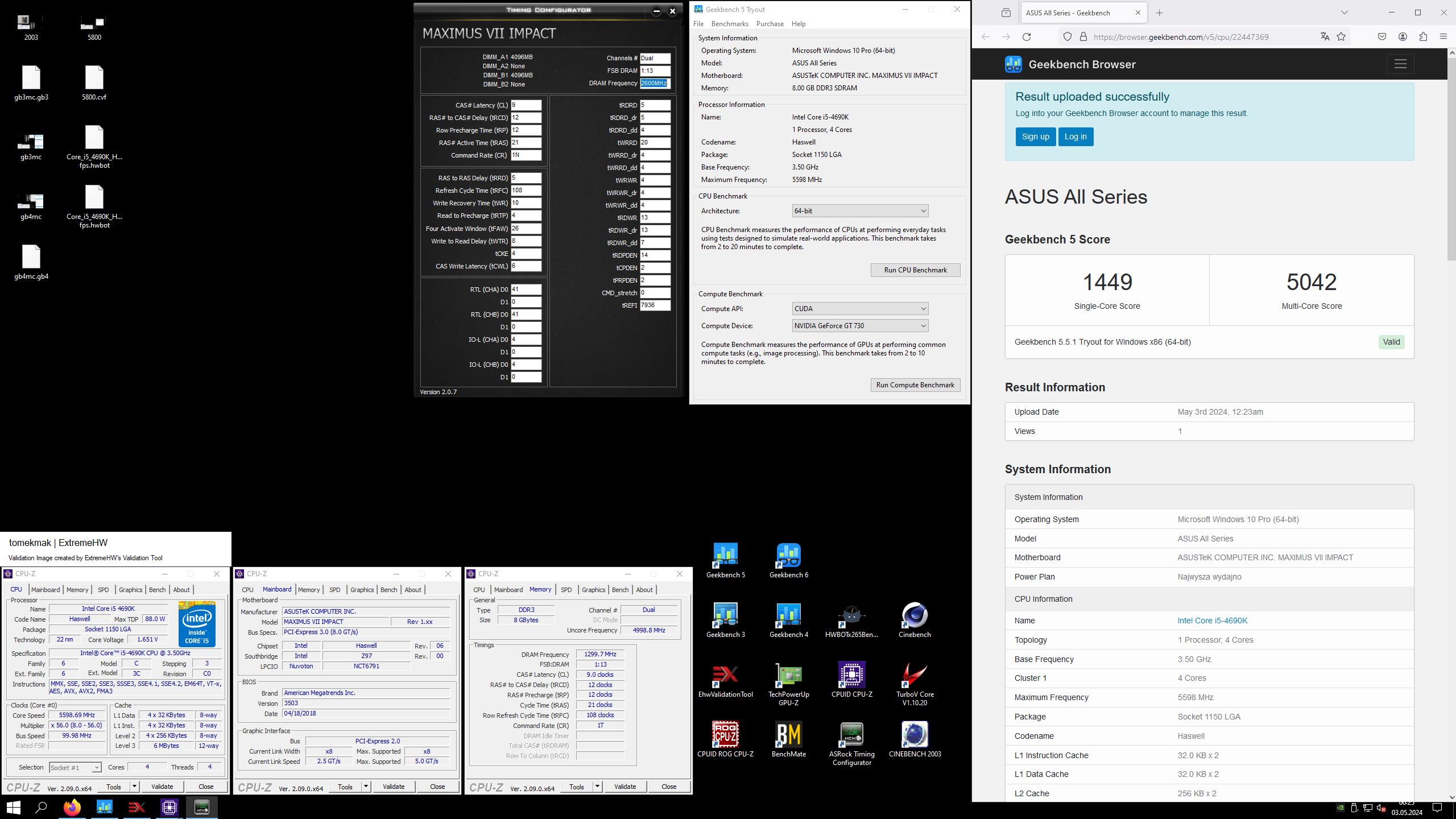Launch CPUID ROG CPU-Z shortcut

point(725,740)
